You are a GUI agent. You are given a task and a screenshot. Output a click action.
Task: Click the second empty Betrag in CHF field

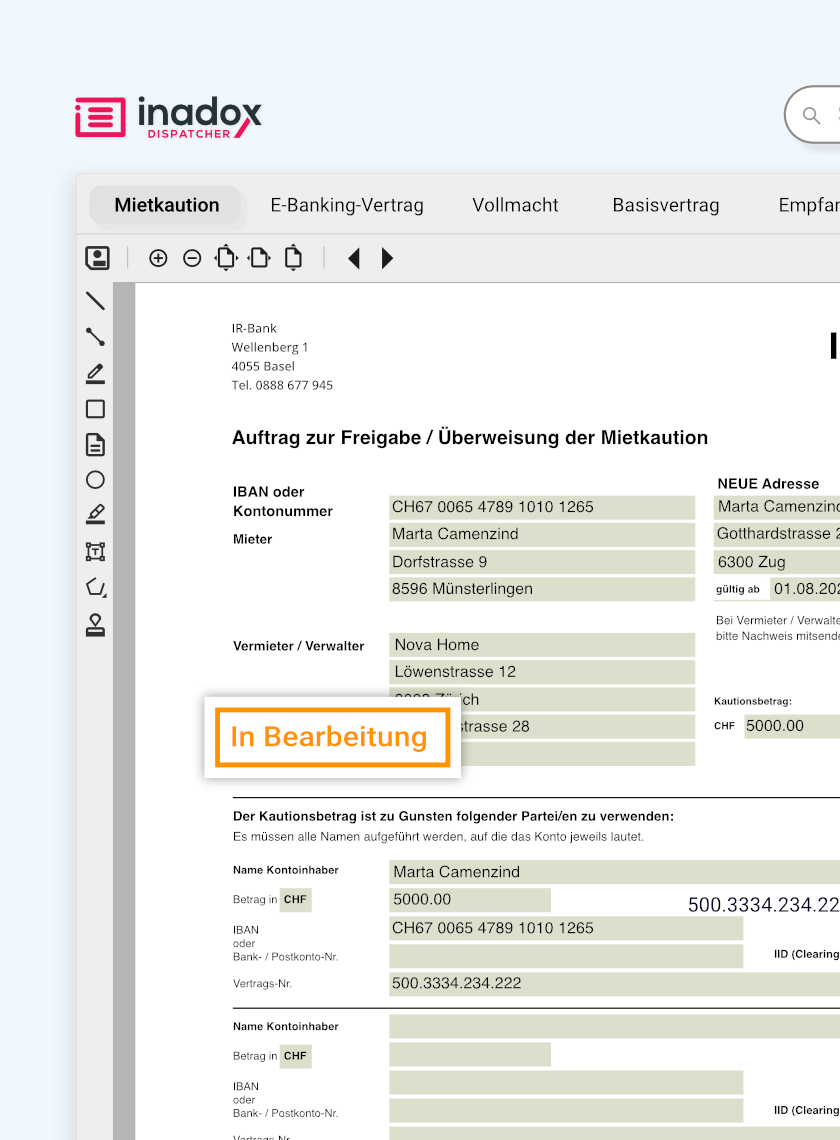point(470,1054)
